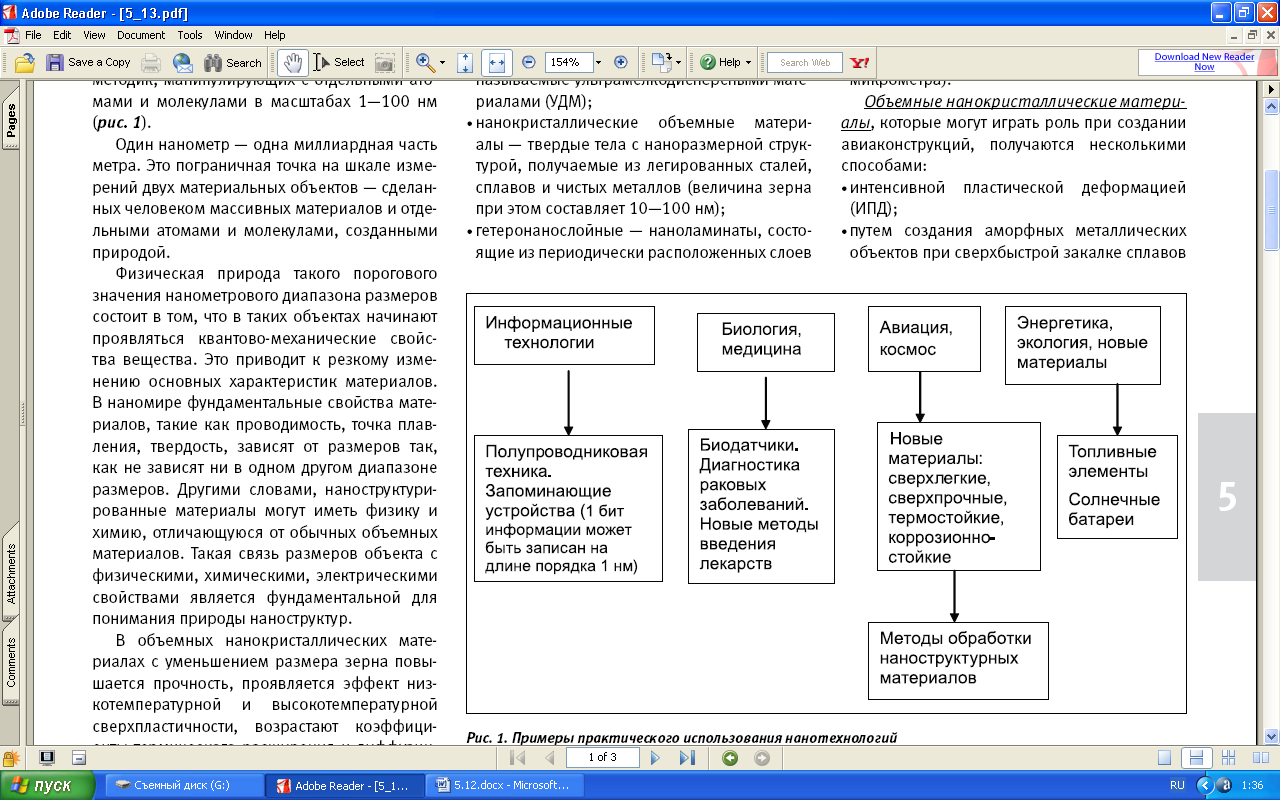Open the Edit menu
Image resolution: width=1280 pixels, height=800 pixels.
tap(62, 35)
